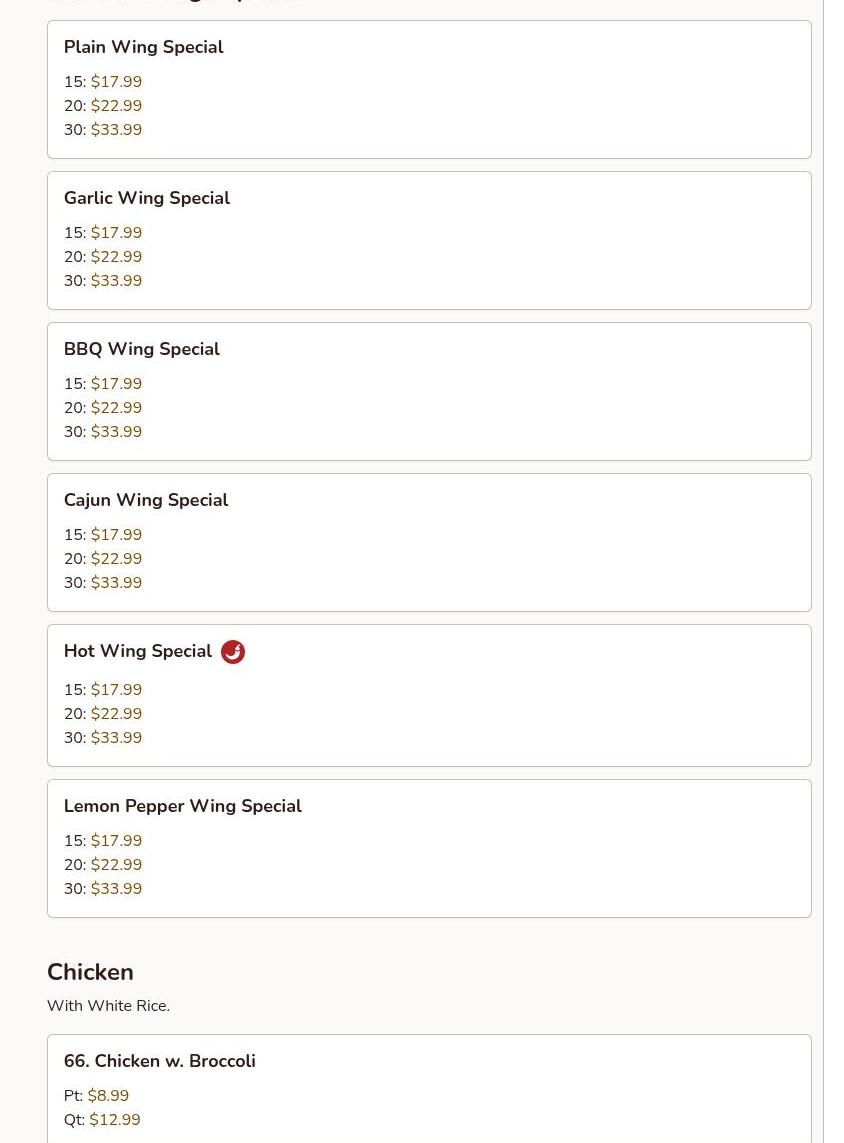Click the With White Rice description
The height and width of the screenshot is (1143, 844).
[x=108, y=1006]
